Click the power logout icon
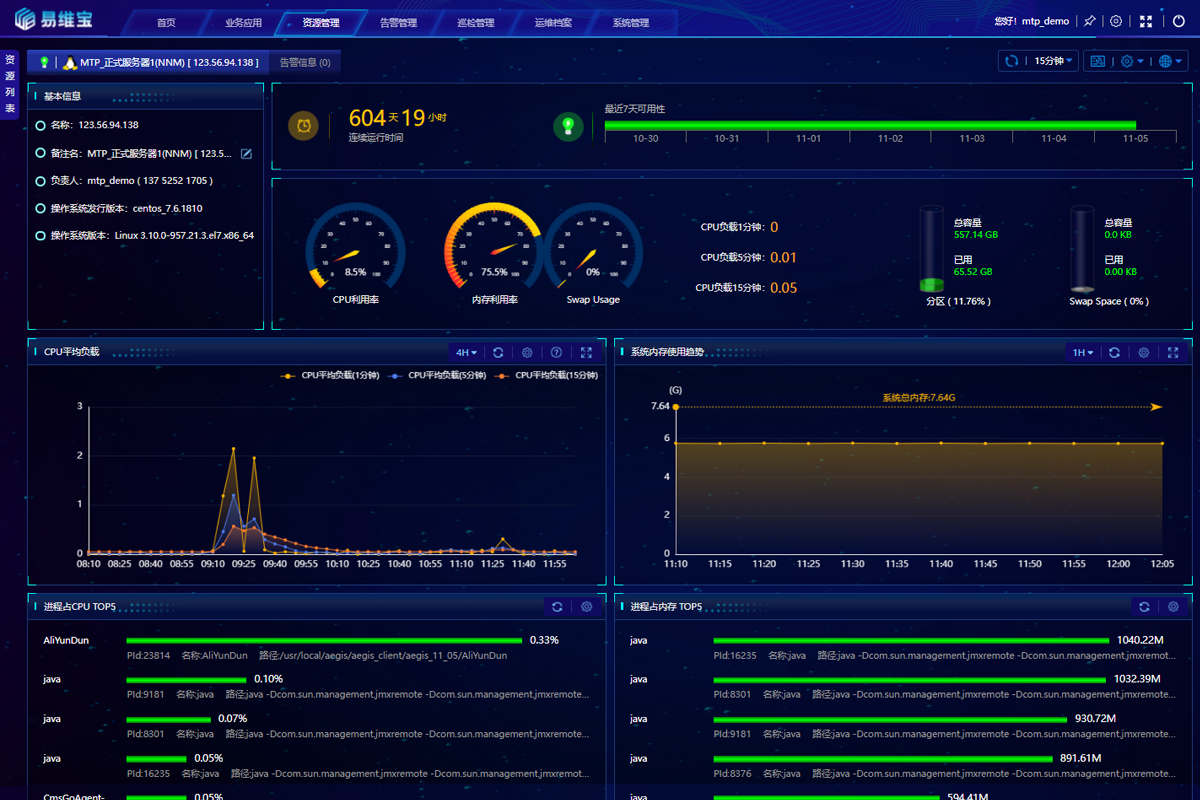1200x800 pixels. click(x=1178, y=21)
